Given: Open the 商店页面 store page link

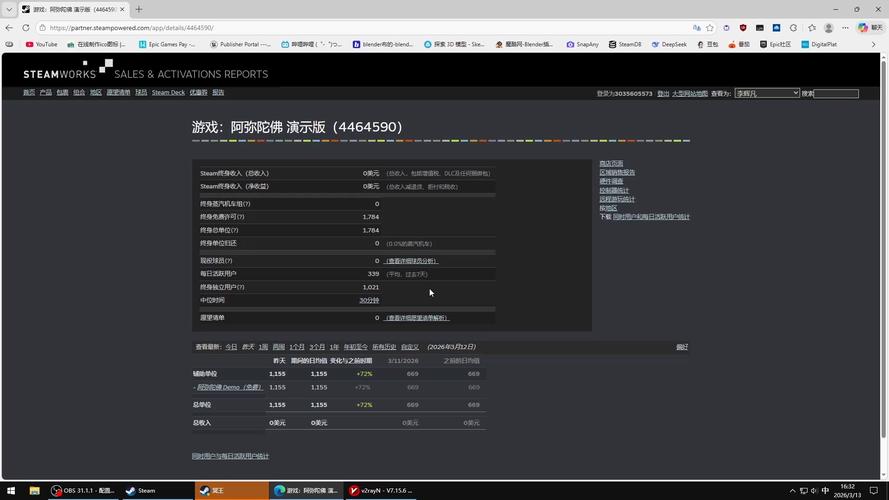Looking at the screenshot, I should tap(611, 163).
